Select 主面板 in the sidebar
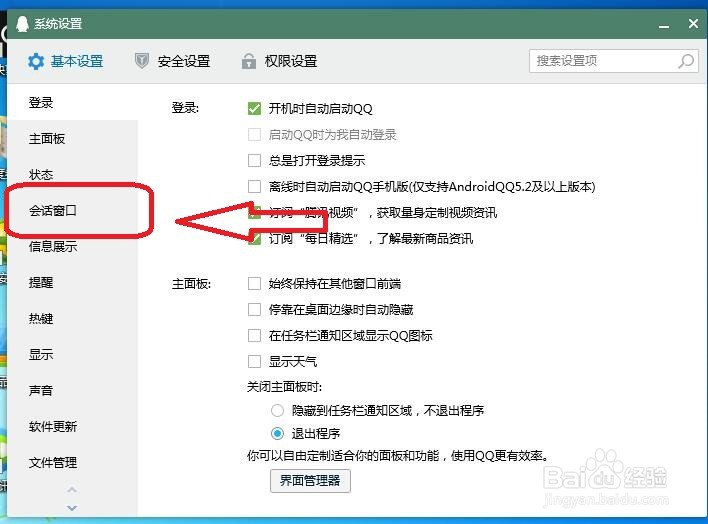The height and width of the screenshot is (524, 708). pos(72,139)
